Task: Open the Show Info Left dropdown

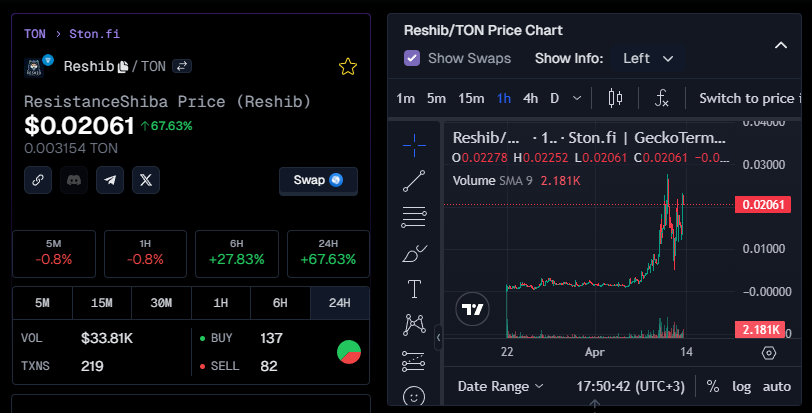Action: (x=648, y=58)
